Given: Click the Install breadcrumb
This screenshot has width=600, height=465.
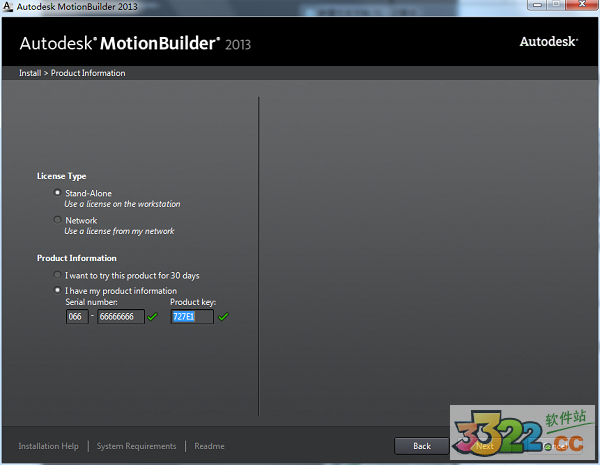Looking at the screenshot, I should click(x=30, y=73).
